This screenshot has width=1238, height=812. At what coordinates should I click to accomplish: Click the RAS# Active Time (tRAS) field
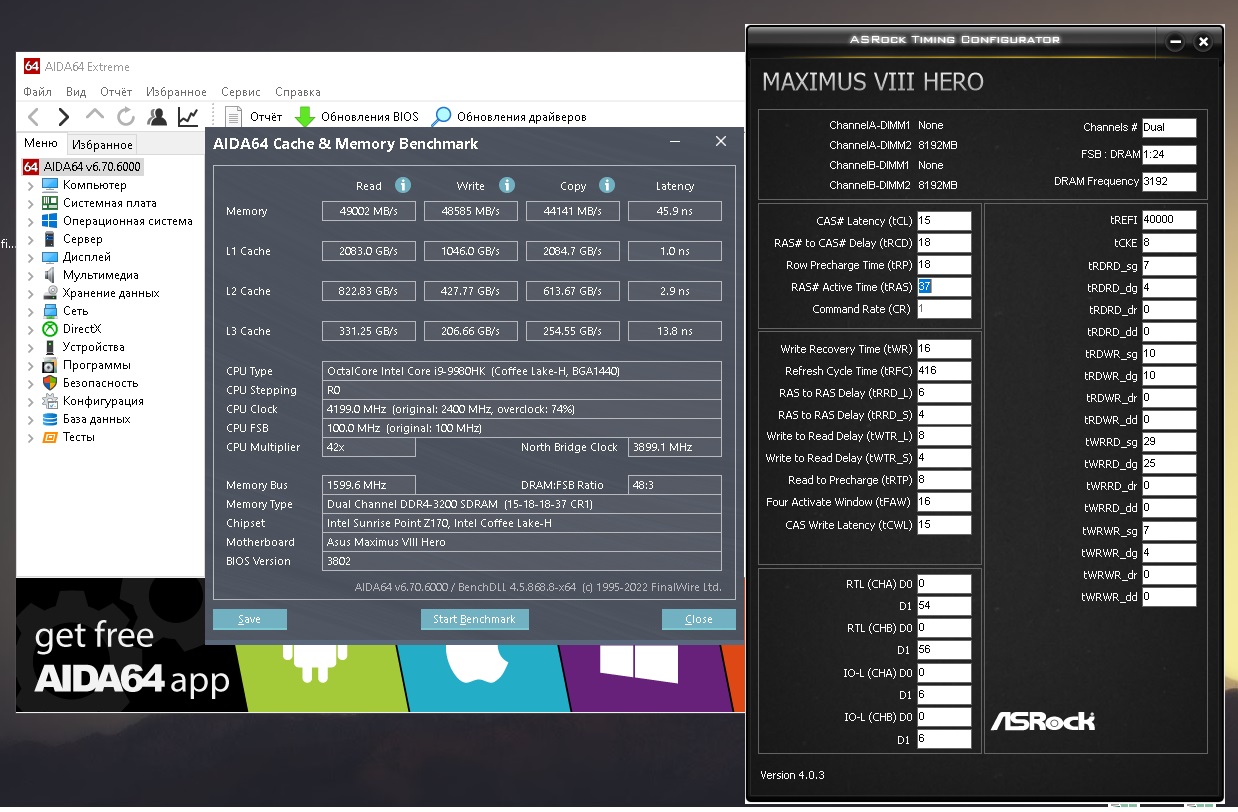click(943, 287)
